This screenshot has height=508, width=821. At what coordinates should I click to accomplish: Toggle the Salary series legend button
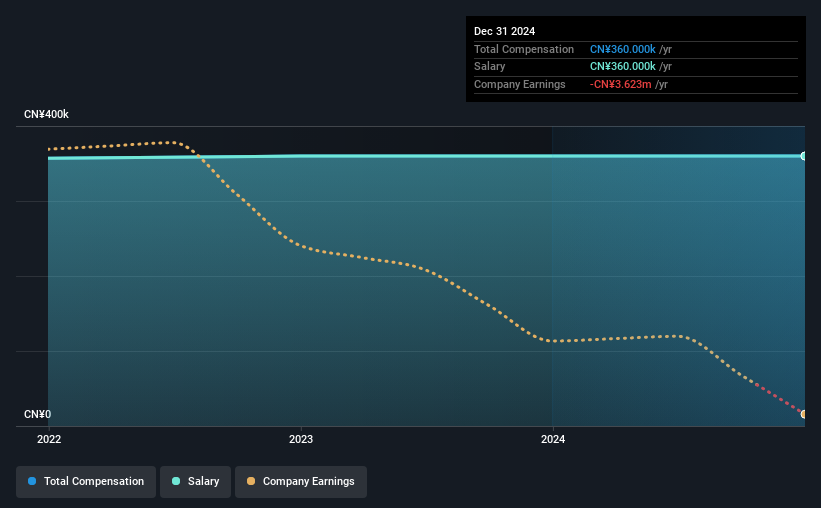click(x=195, y=481)
